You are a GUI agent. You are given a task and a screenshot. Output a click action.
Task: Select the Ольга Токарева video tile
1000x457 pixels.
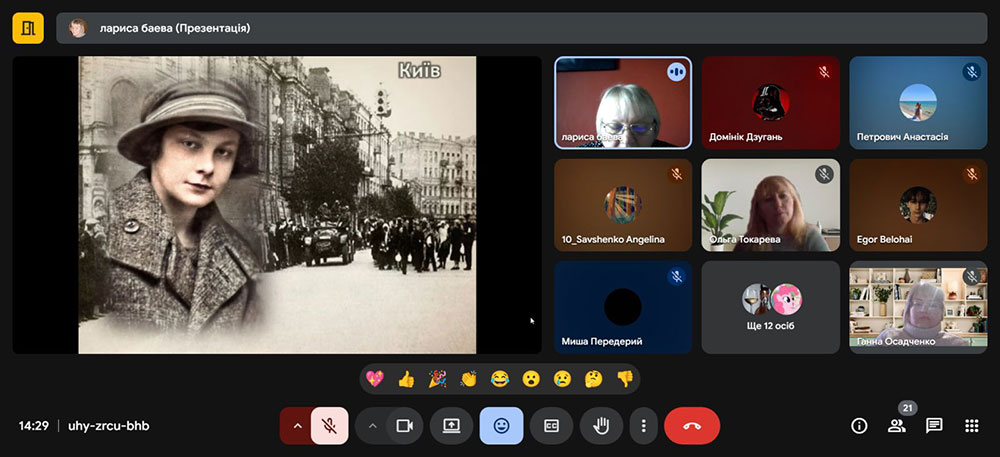point(770,205)
